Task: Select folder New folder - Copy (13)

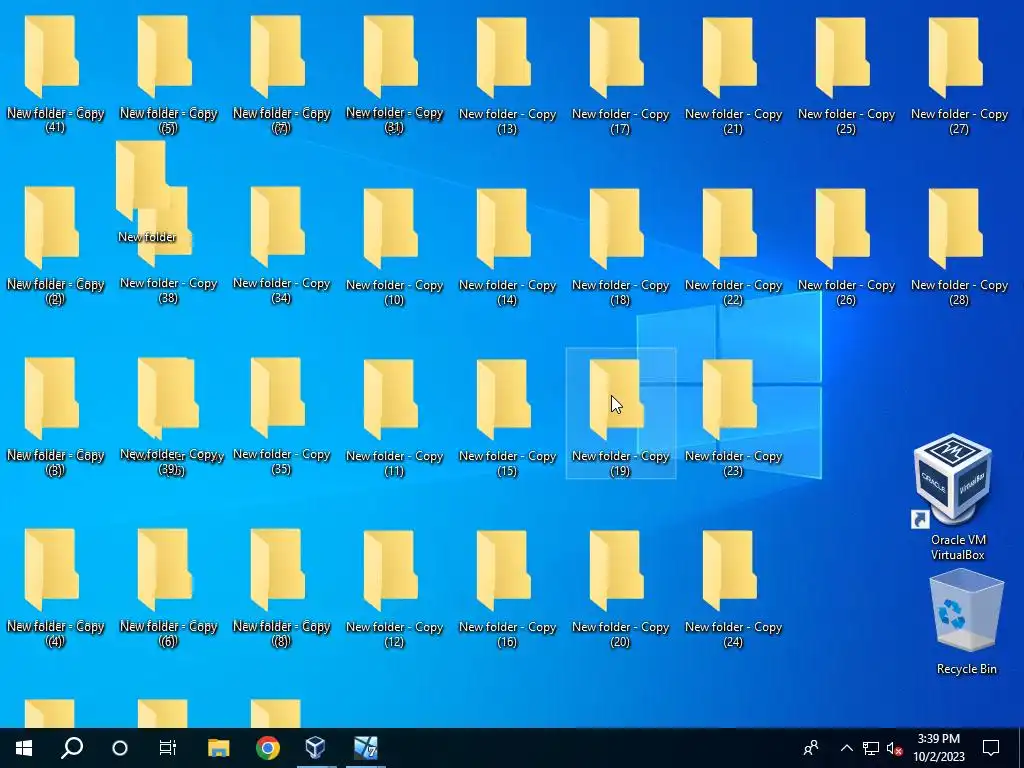Action: 507,75
